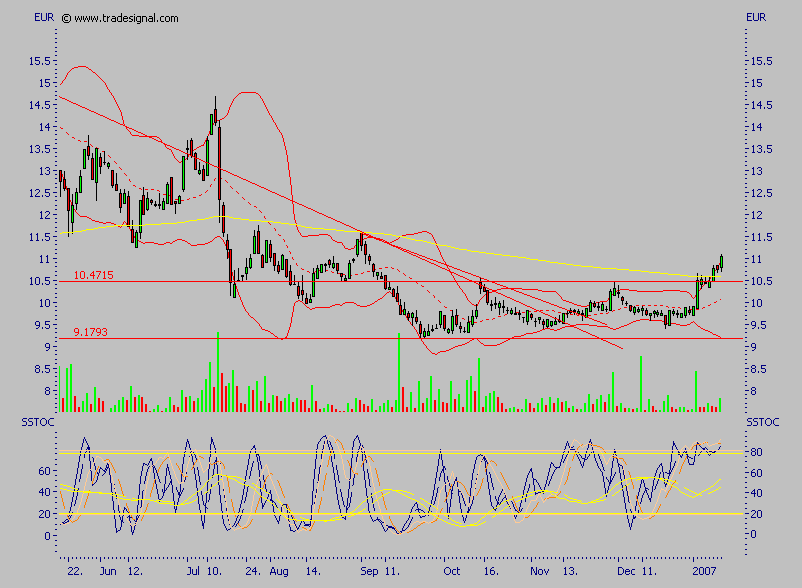Click 20 on the left stochastic axis
The width and height of the screenshot is (802, 588).
[43, 514]
